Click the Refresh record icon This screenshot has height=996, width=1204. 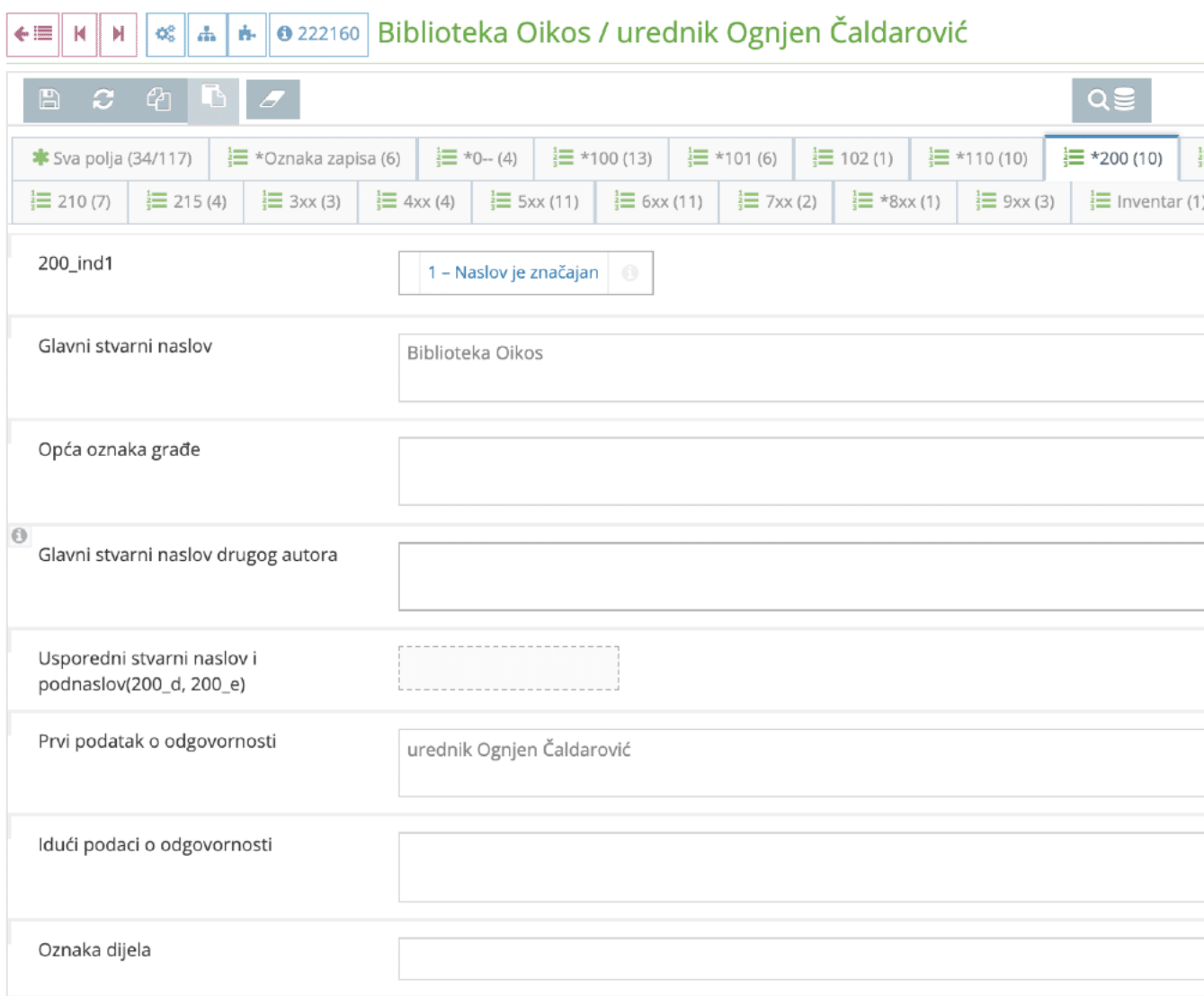click(103, 101)
